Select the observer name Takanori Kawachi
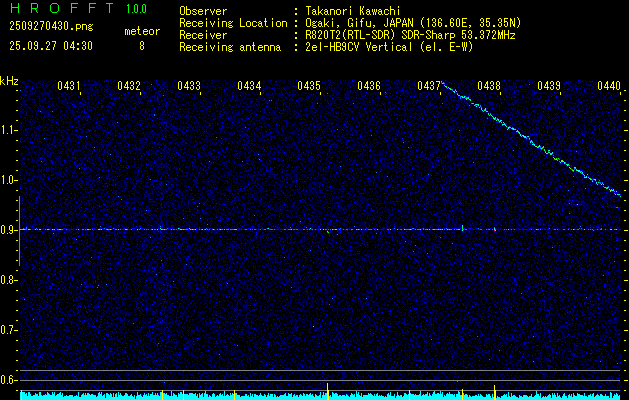This screenshot has height=400, width=629. [353, 11]
